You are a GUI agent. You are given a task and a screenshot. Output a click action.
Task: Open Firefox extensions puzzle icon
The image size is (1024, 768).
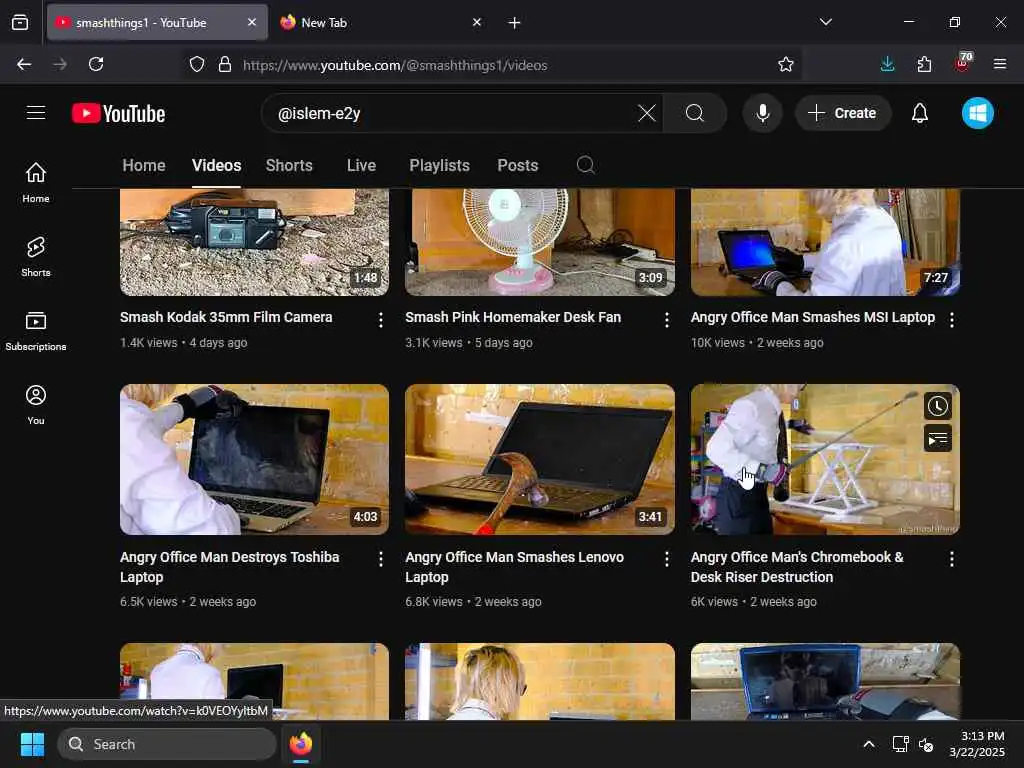[x=924, y=64]
